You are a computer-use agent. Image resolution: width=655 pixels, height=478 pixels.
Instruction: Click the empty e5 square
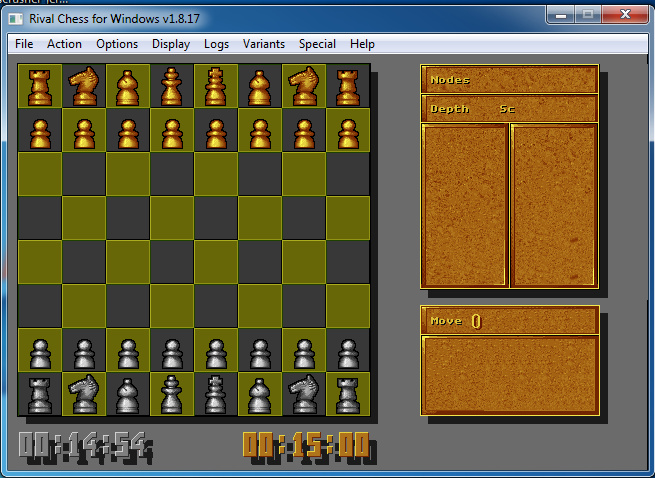(216, 218)
